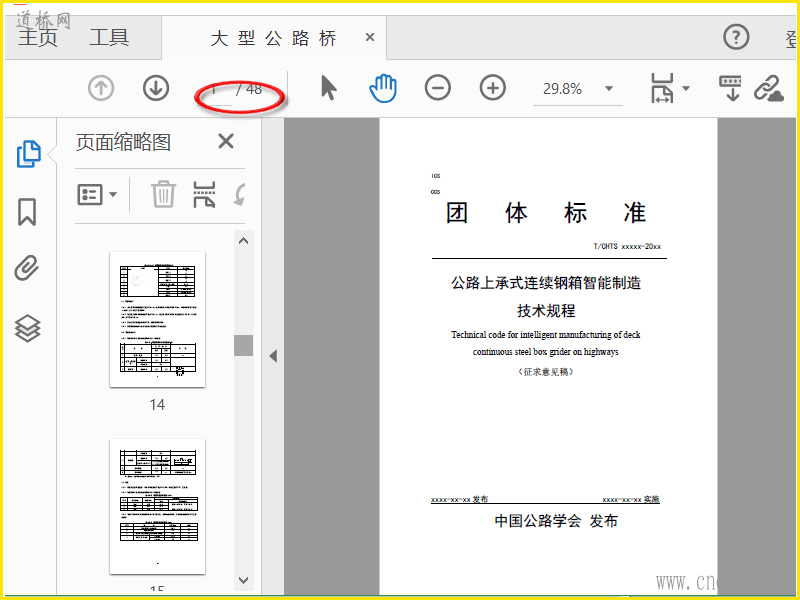This screenshot has width=800, height=600.
Task: Expand the fit page options dropdown arrow
Action: pyautogui.click(x=686, y=88)
